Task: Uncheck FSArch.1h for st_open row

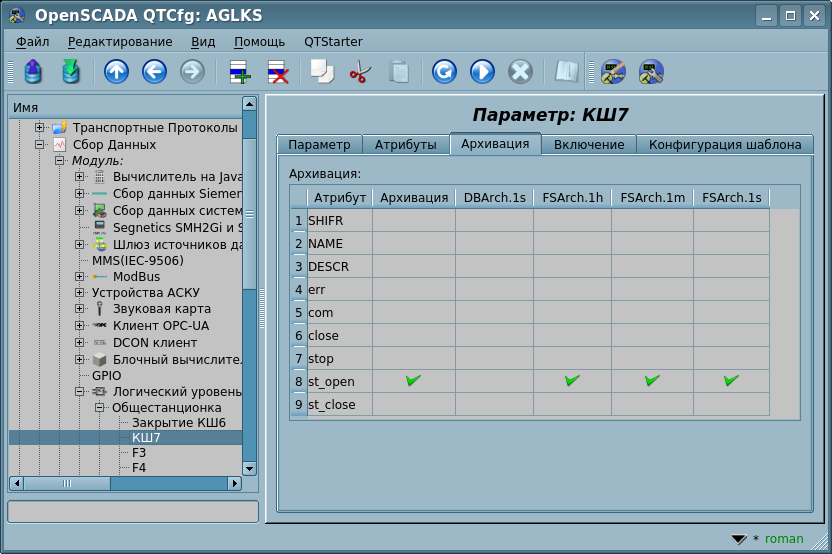Action: 572,381
